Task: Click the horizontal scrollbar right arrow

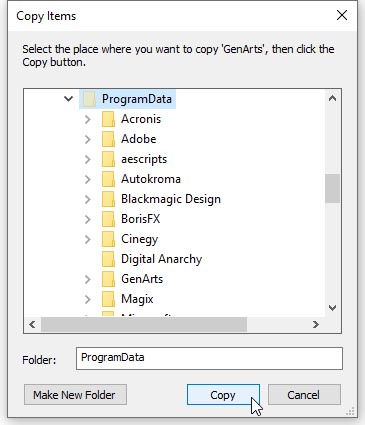Action: [316, 324]
